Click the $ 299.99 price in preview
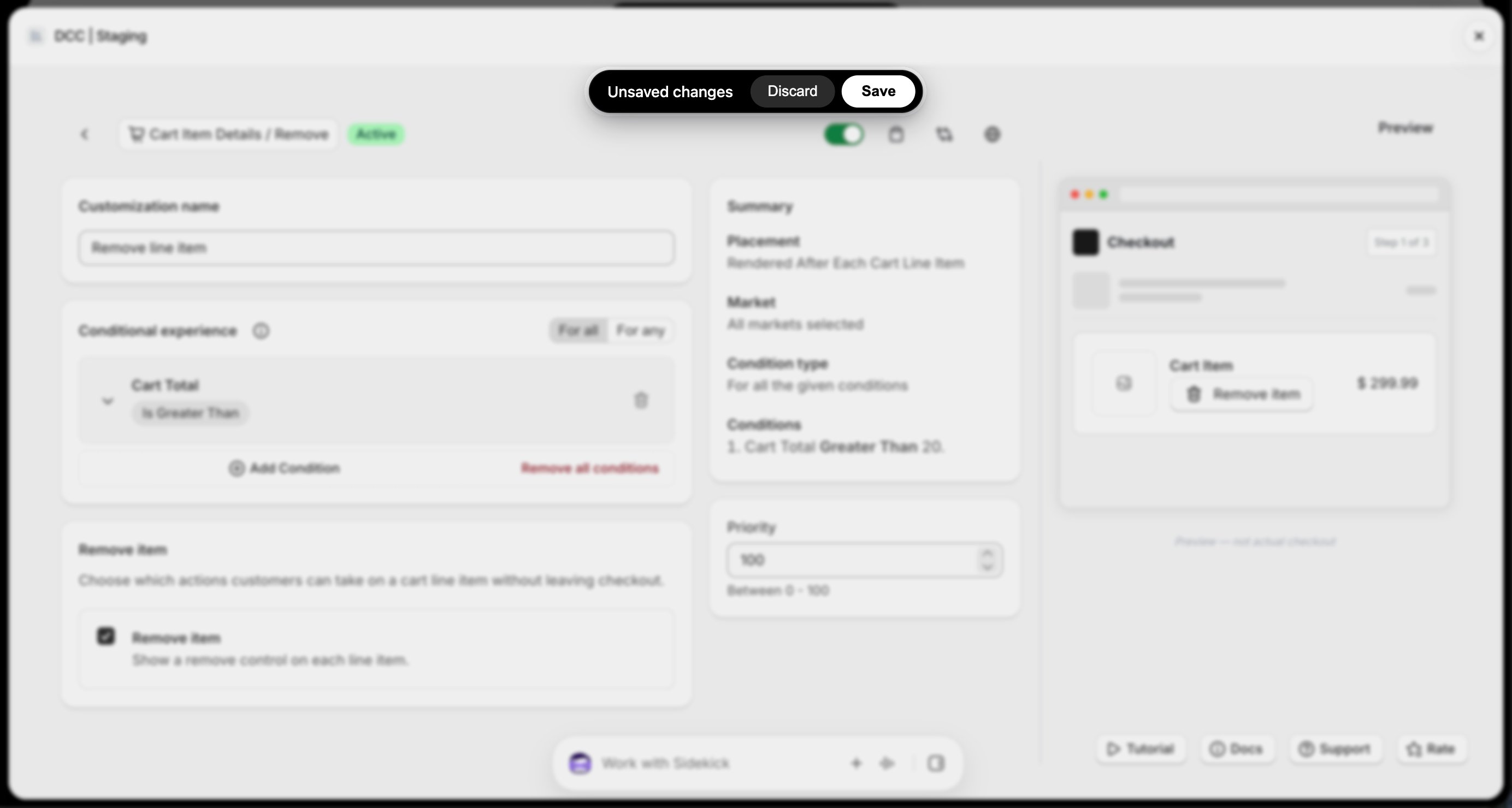The width and height of the screenshot is (1512, 808). [x=1387, y=383]
